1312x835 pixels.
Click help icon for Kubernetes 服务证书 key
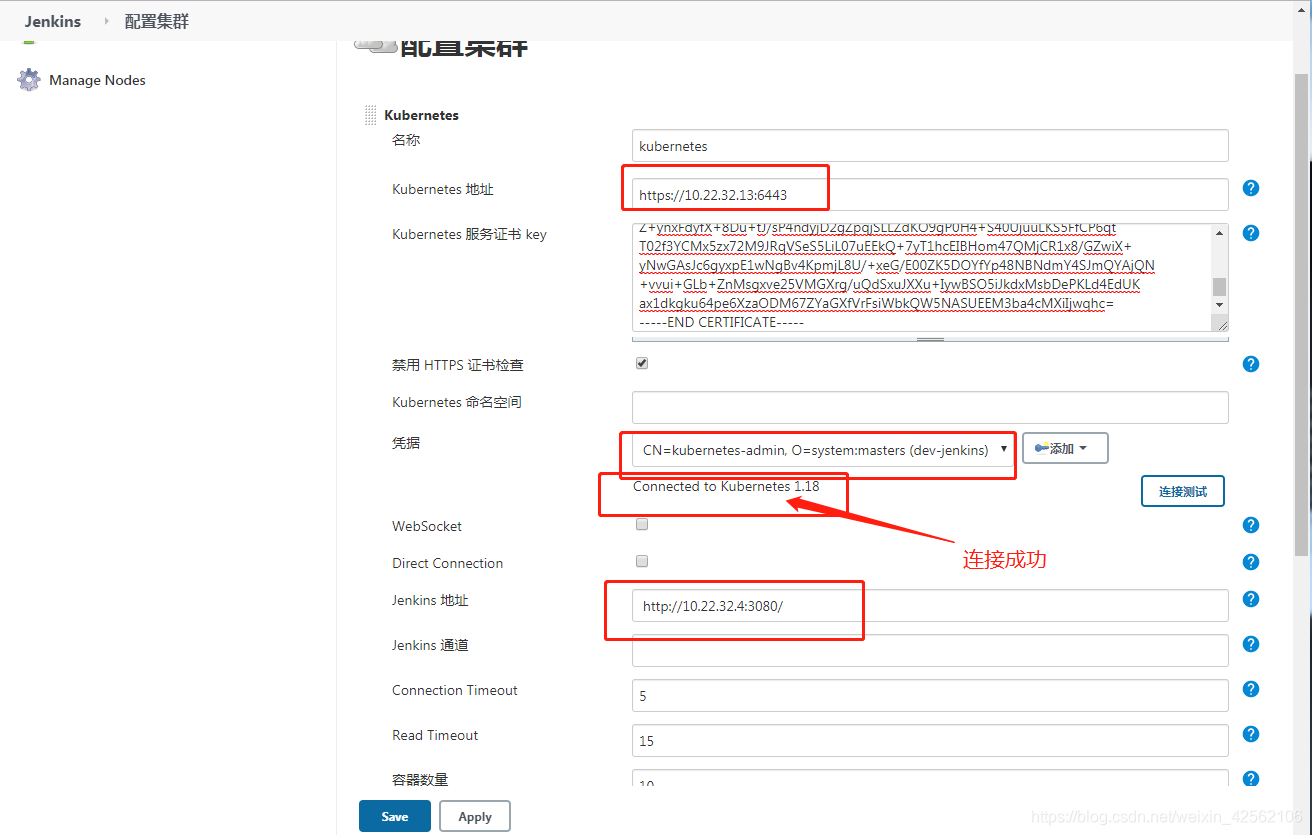1250,233
